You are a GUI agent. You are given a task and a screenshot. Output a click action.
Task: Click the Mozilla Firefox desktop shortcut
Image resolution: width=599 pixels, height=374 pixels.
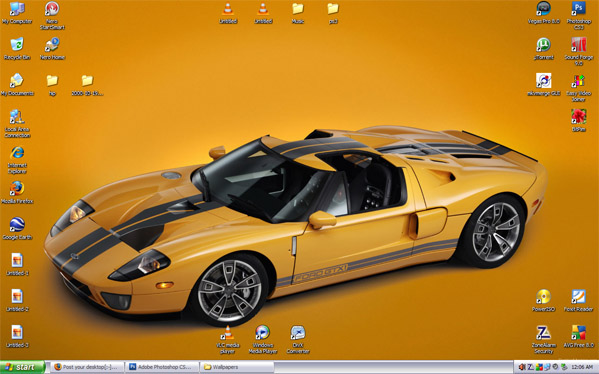point(17,193)
